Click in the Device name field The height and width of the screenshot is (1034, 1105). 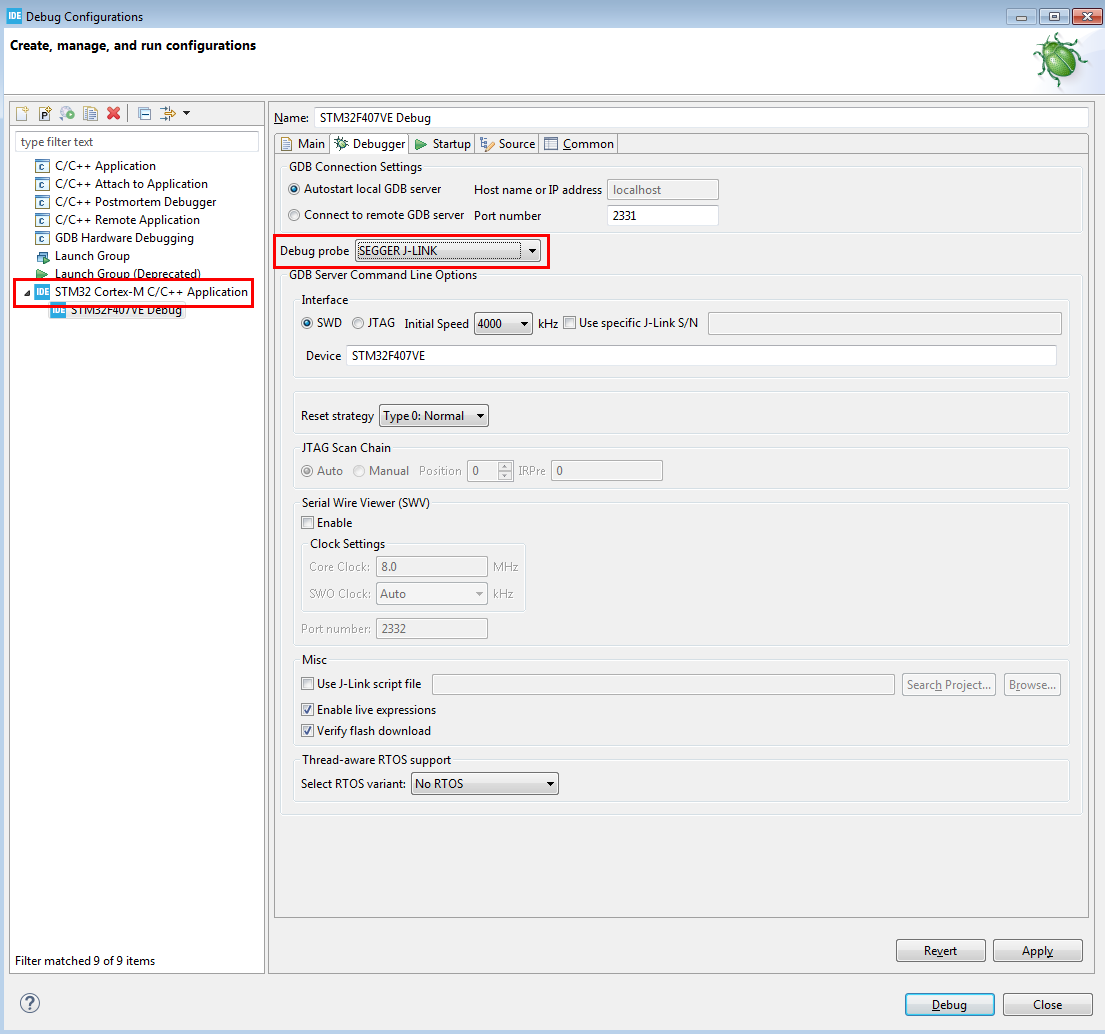click(x=700, y=356)
